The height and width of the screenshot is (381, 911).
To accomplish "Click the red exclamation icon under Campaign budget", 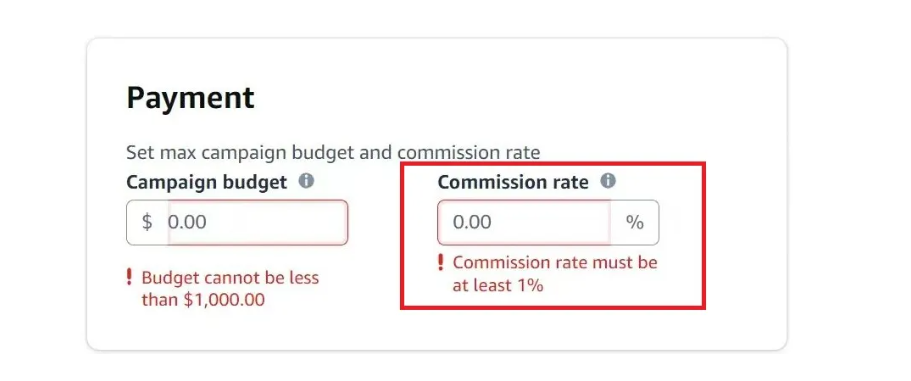I will 129,278.
